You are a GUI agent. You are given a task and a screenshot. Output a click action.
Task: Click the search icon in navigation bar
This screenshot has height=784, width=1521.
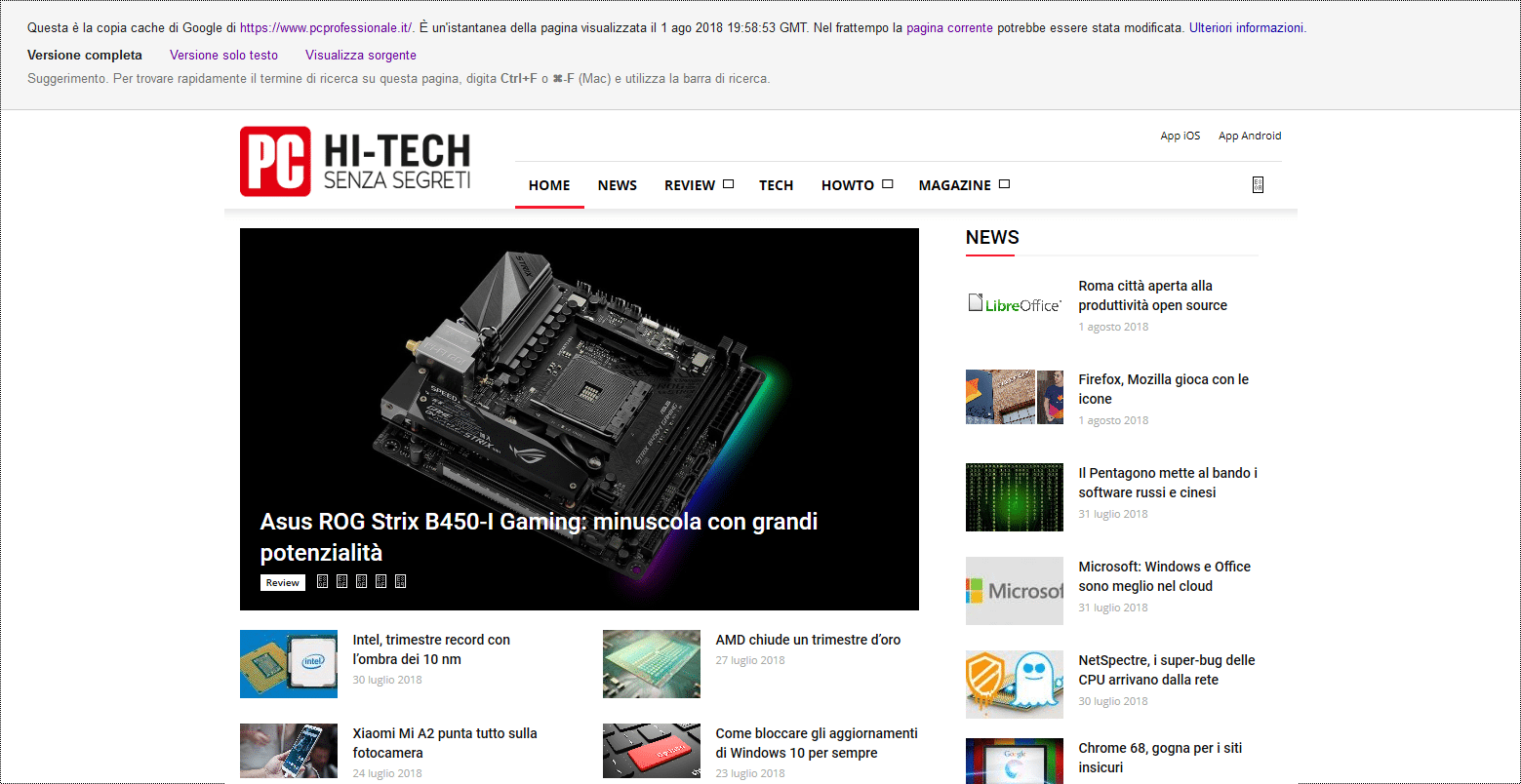tap(1258, 185)
